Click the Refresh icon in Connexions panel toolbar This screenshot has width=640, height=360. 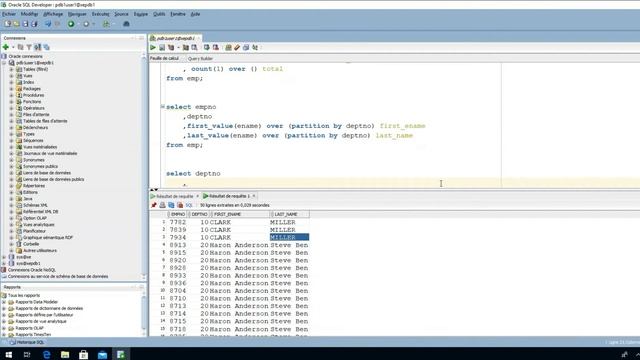(20, 47)
